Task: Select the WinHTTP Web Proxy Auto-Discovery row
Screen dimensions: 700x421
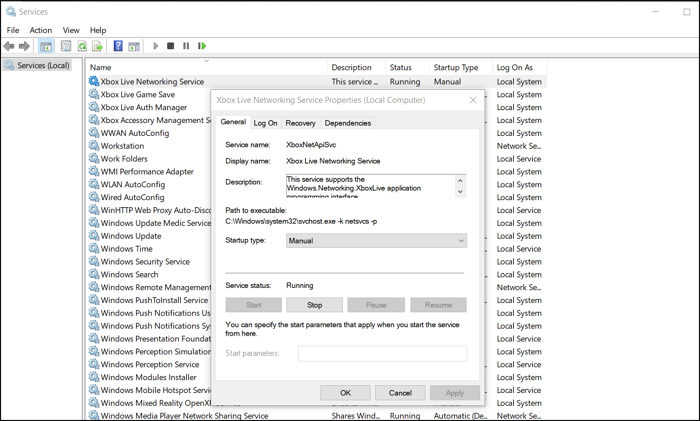Action: coord(149,210)
